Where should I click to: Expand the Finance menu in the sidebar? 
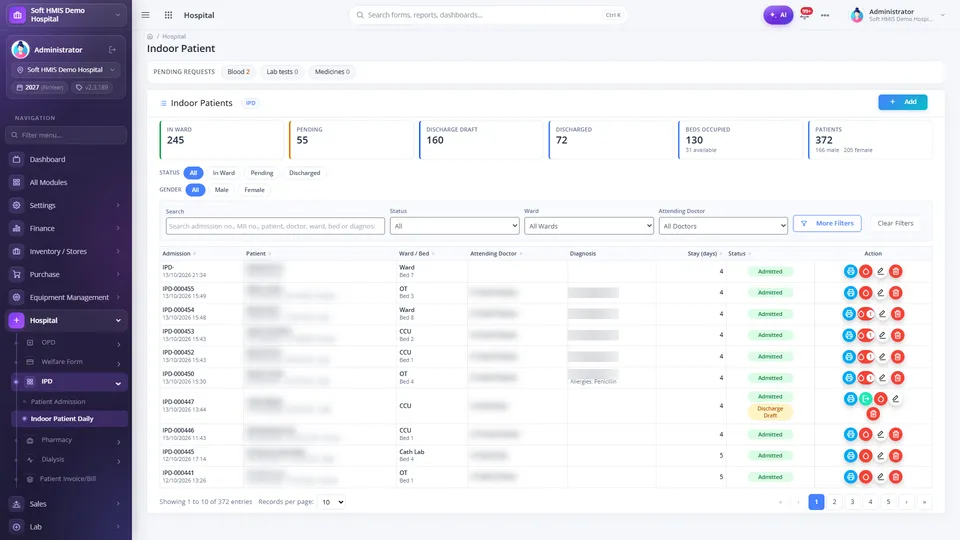66,228
